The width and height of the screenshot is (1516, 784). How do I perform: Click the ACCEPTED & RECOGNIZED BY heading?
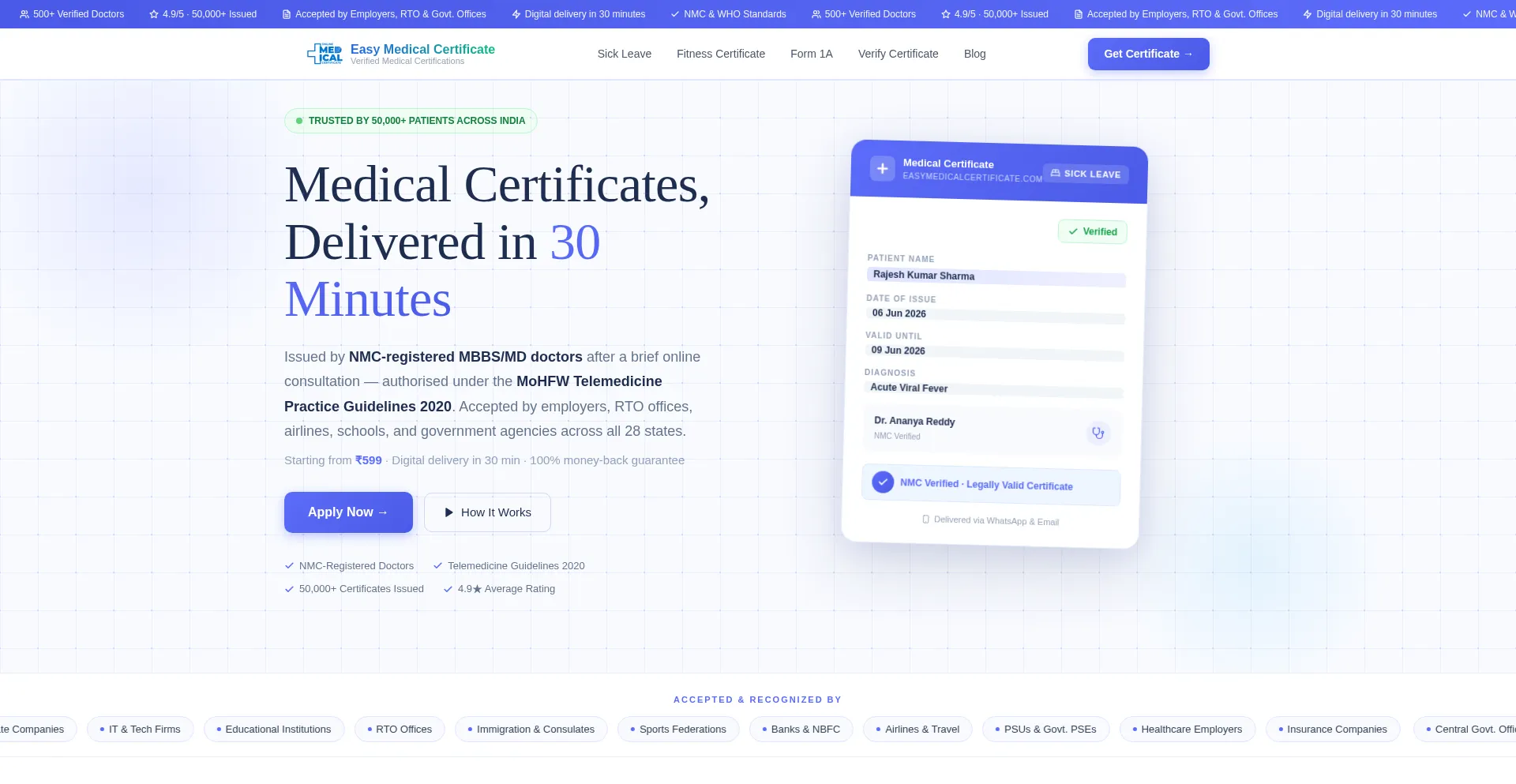pyautogui.click(x=757, y=700)
